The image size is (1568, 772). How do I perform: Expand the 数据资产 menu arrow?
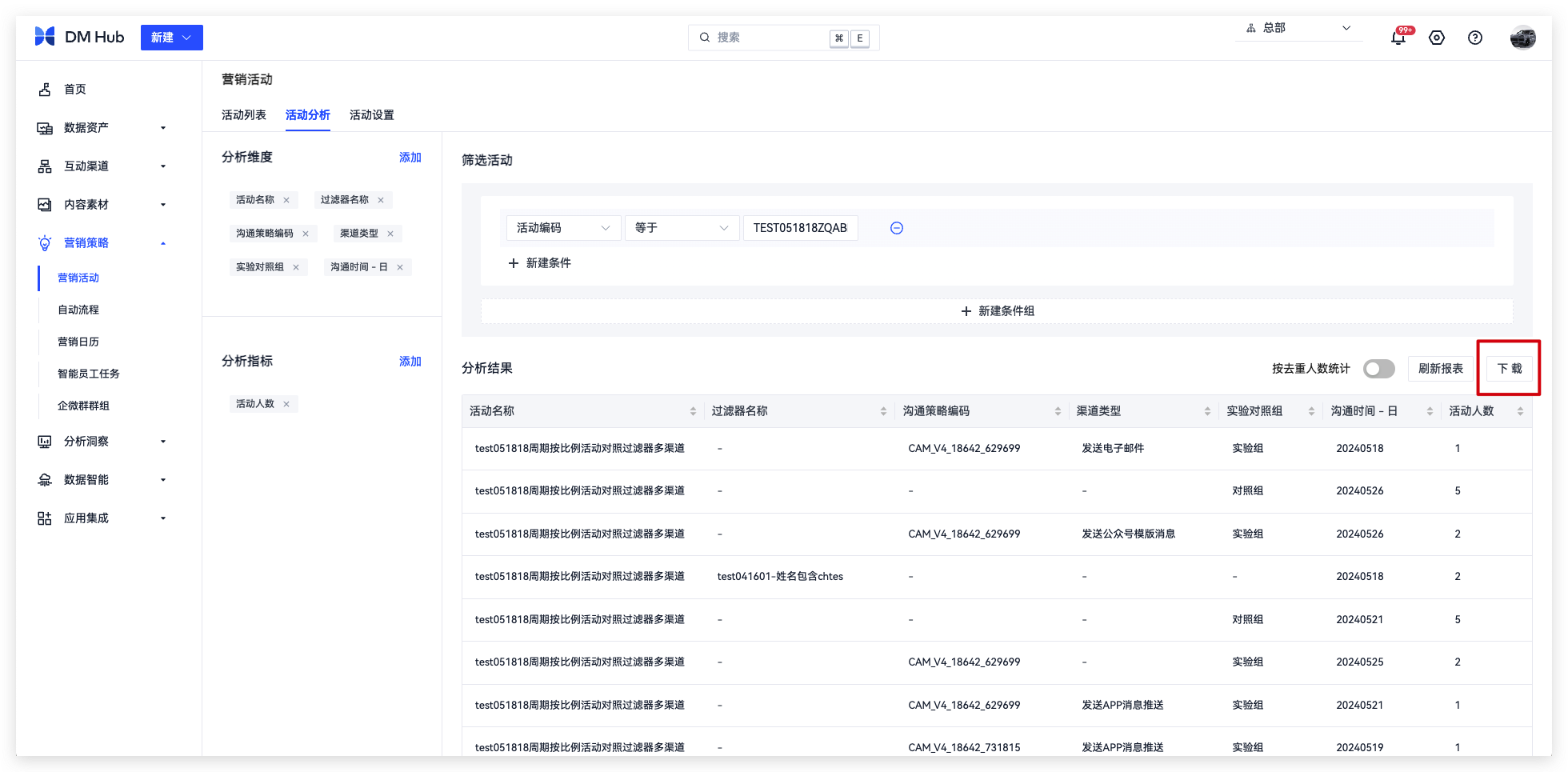point(163,128)
